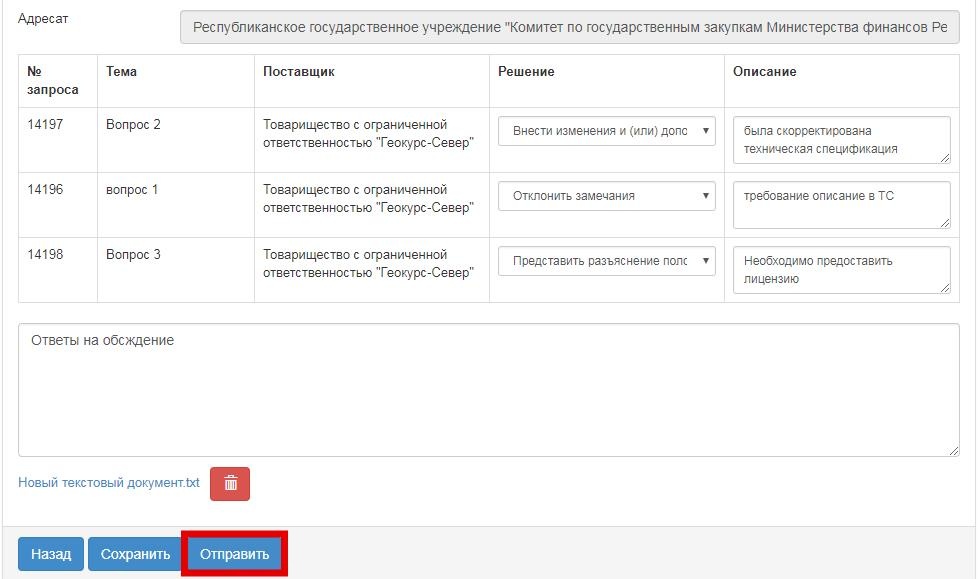This screenshot has width=978, height=579.
Task: Click the description field for request 14197
Action: pyautogui.click(x=840, y=139)
